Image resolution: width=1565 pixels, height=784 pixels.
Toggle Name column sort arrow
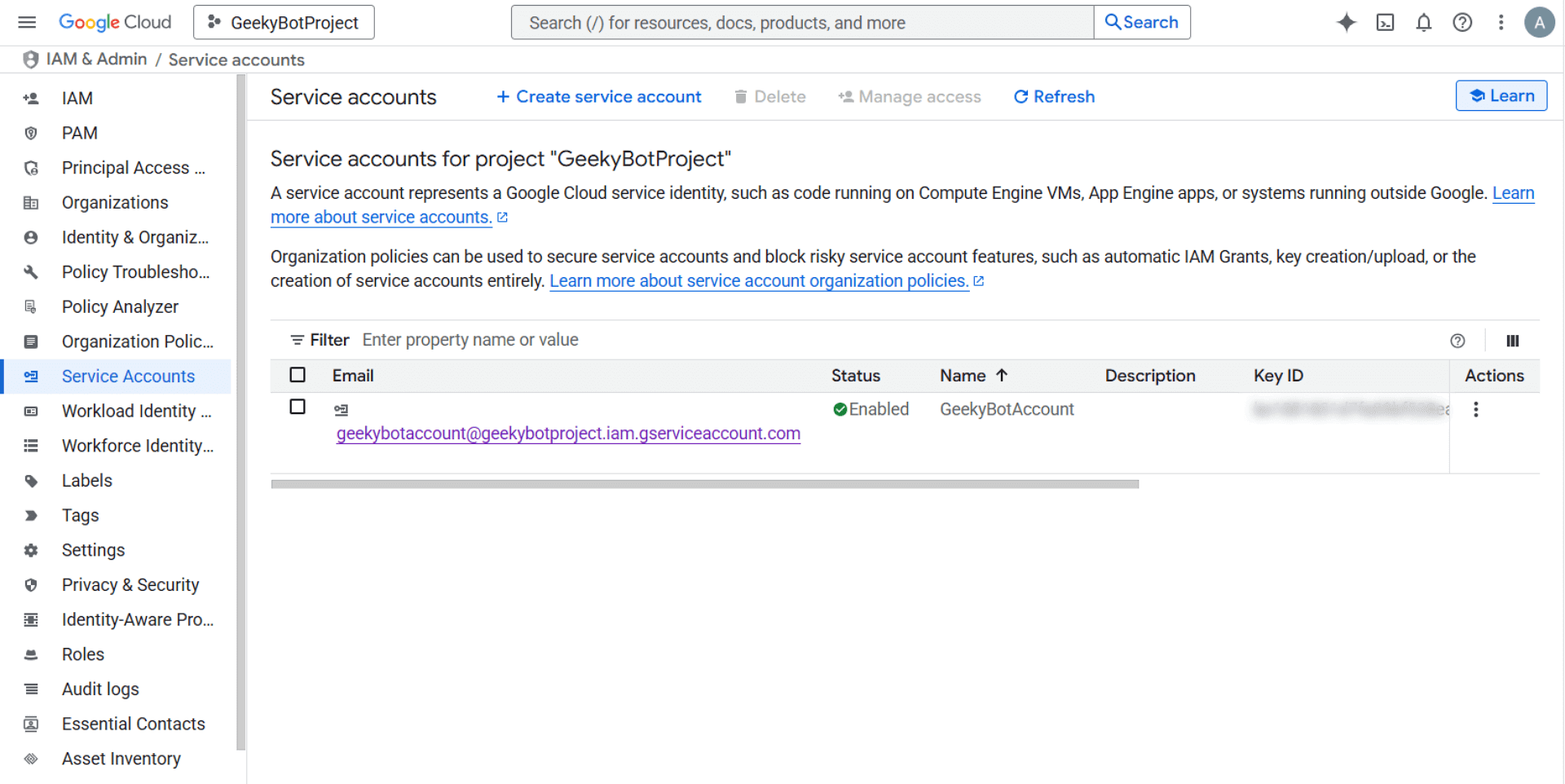[x=1002, y=375]
